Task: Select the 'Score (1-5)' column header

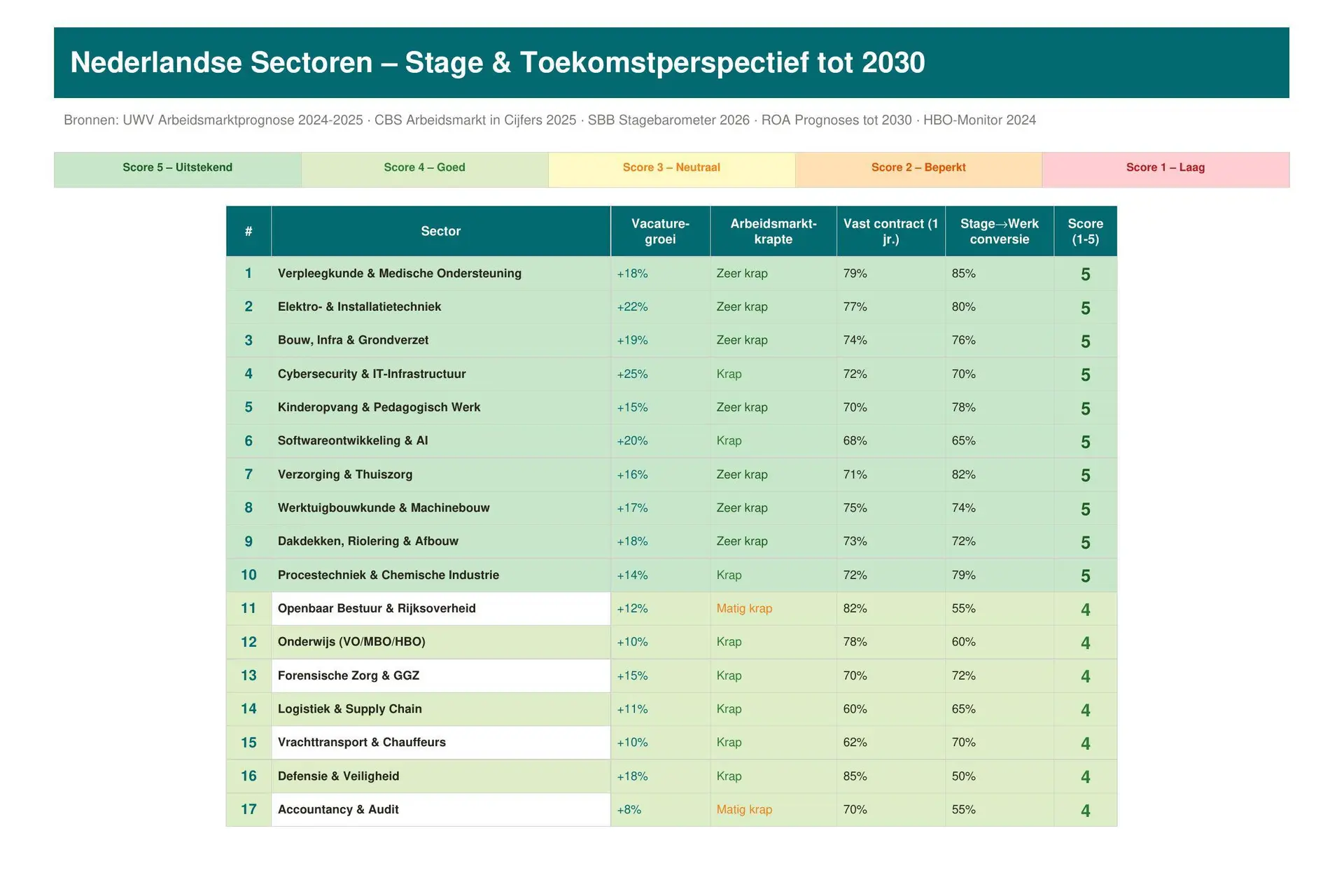Action: coord(1086,231)
